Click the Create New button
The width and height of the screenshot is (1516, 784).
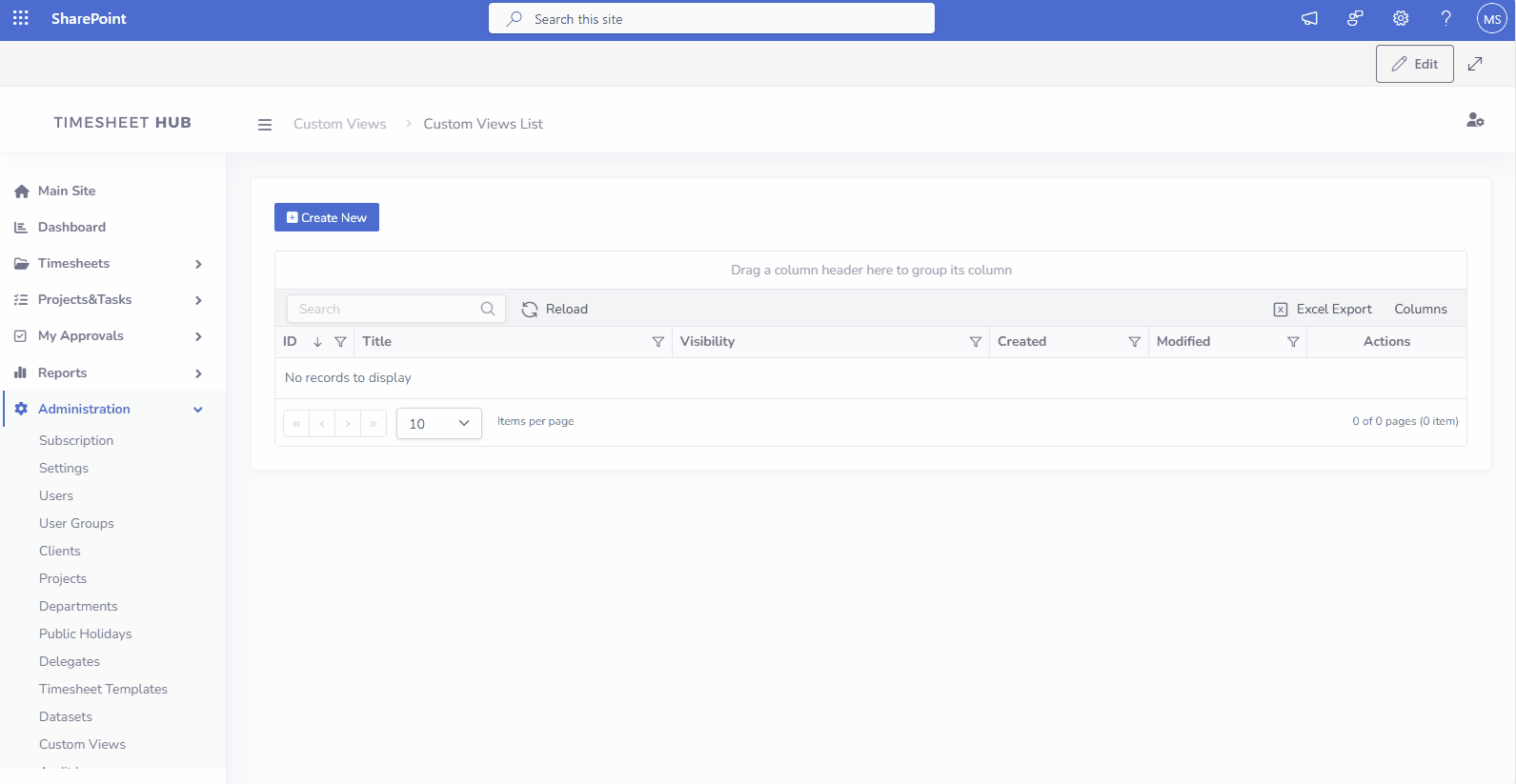click(x=327, y=217)
